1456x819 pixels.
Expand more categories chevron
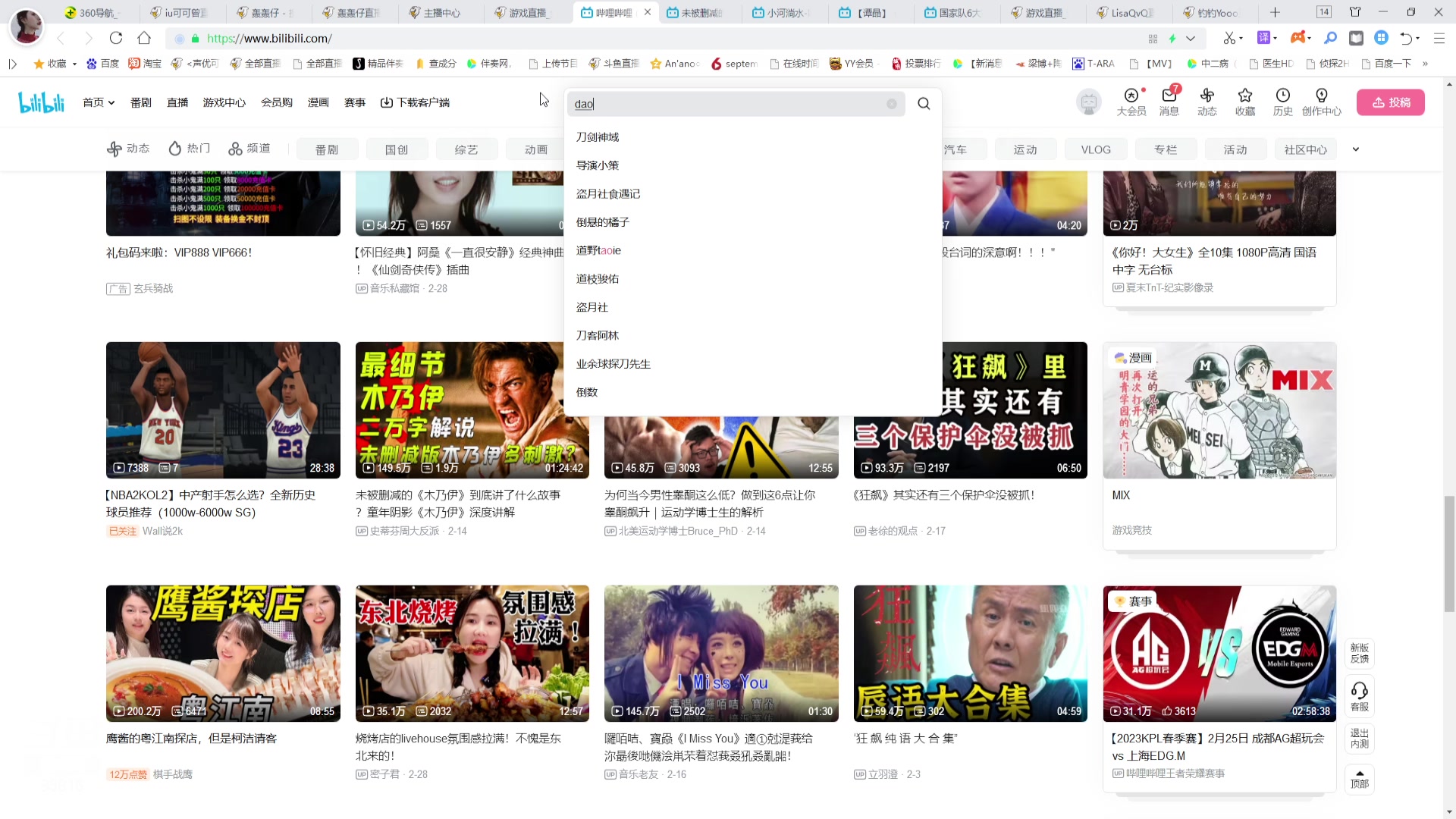pos(1356,149)
